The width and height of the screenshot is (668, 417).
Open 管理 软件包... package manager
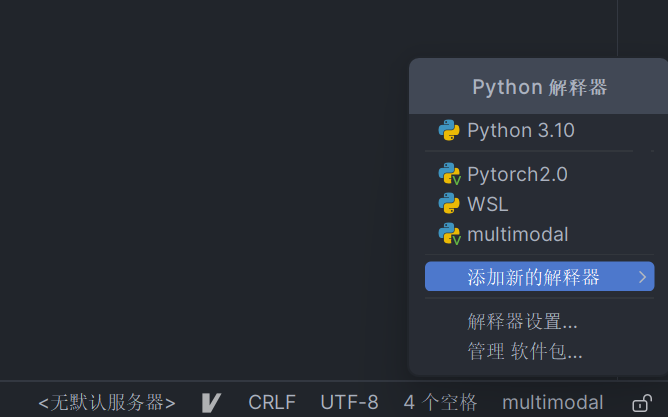[x=539, y=352]
